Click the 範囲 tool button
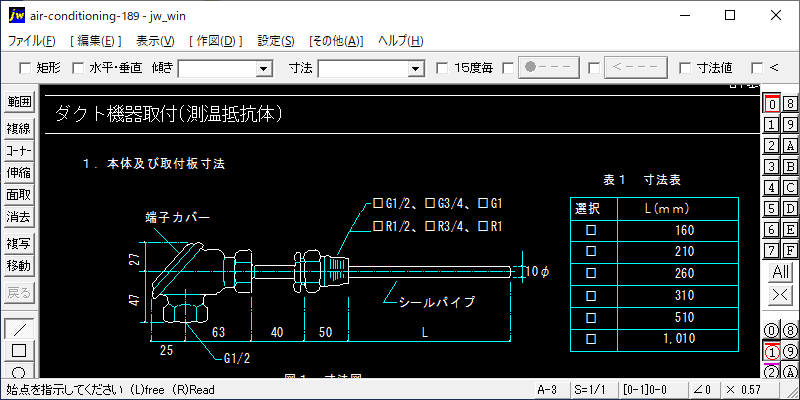The height and width of the screenshot is (400, 800). tap(19, 102)
